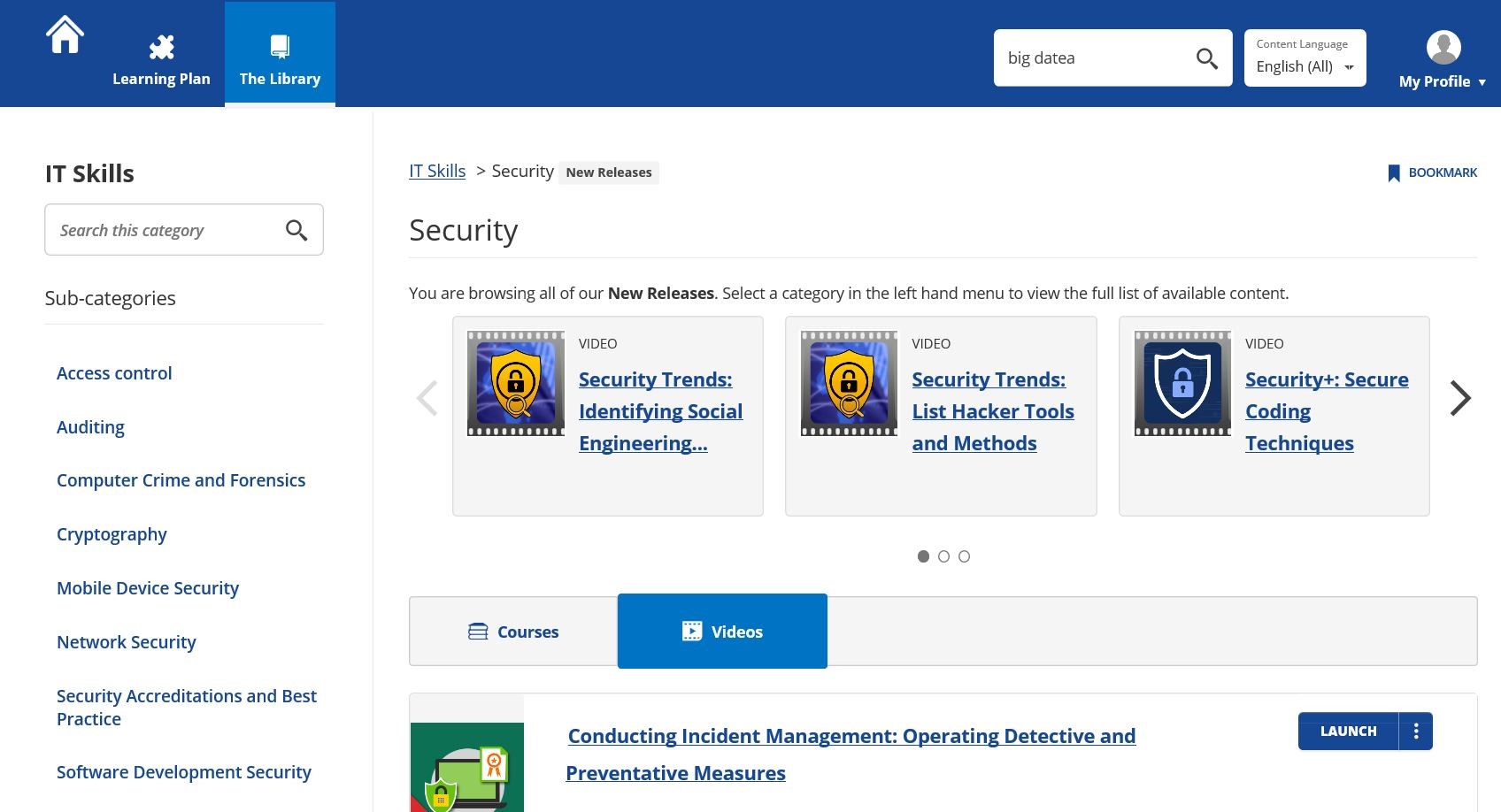
Task: Click the category search magnifier icon
Action: [296, 230]
